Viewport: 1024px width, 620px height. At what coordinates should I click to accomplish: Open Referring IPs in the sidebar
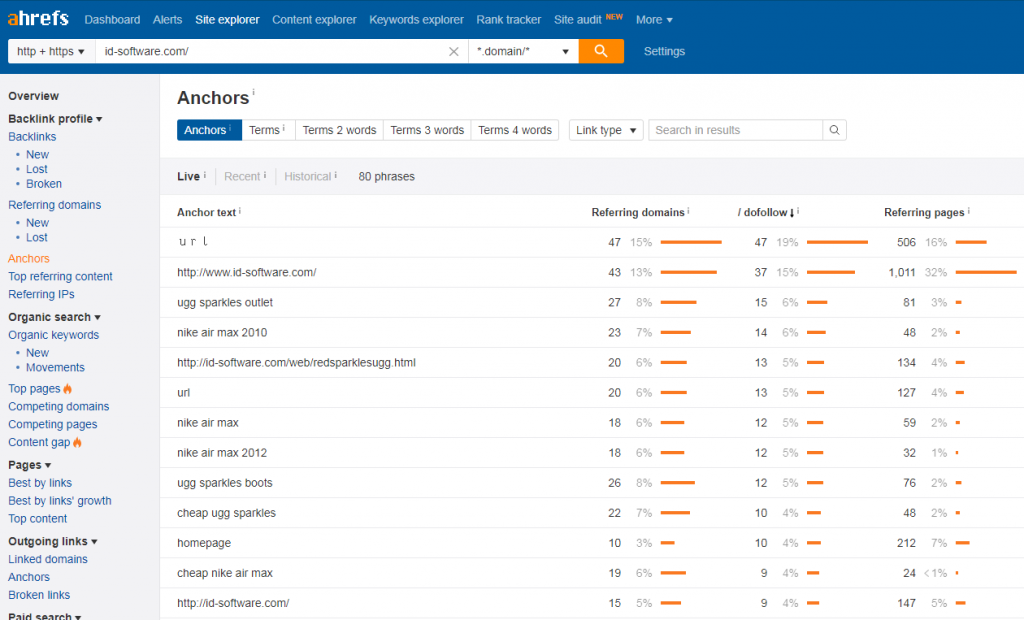click(x=41, y=294)
